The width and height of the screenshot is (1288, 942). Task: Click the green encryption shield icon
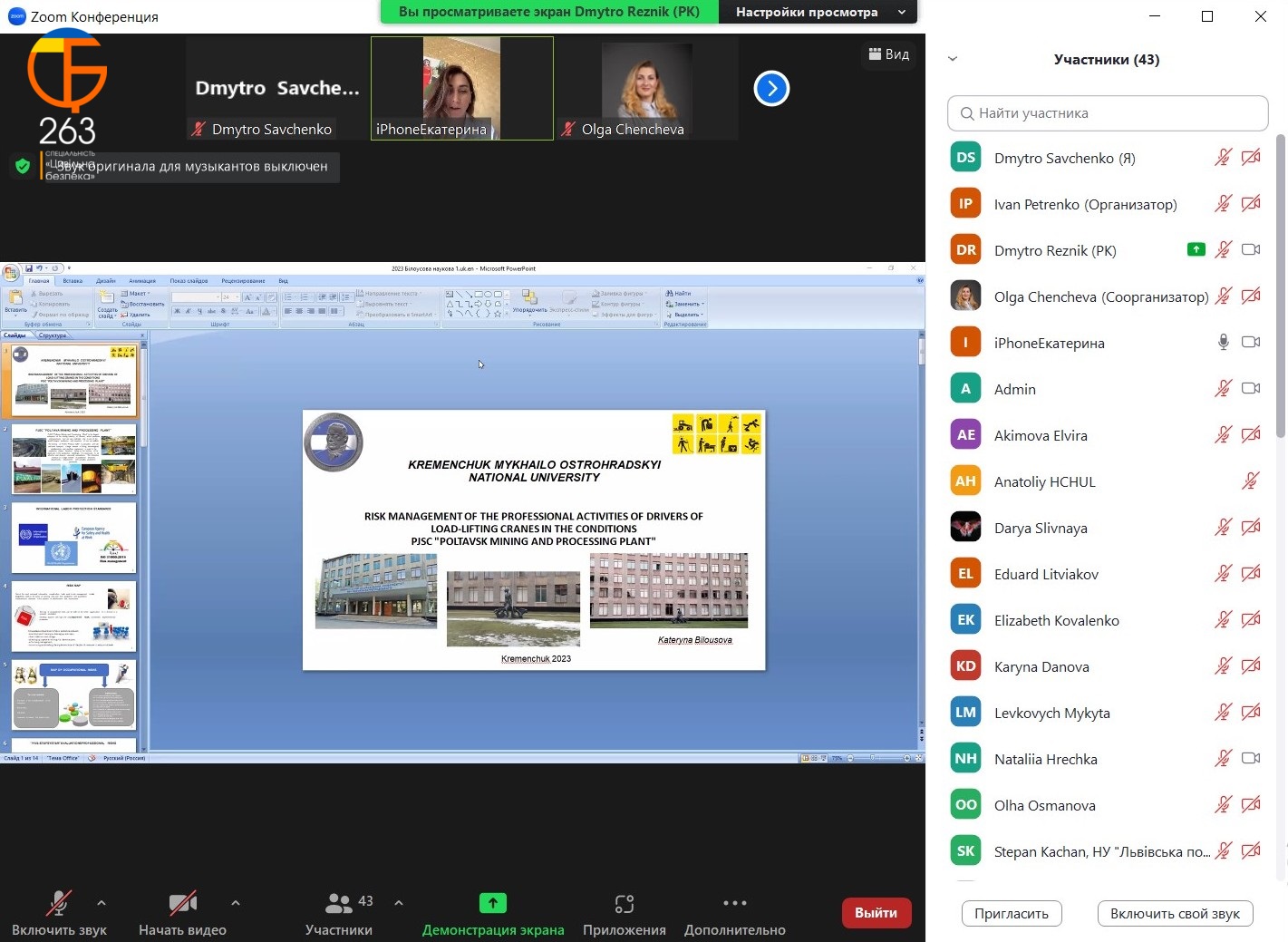click(x=23, y=166)
